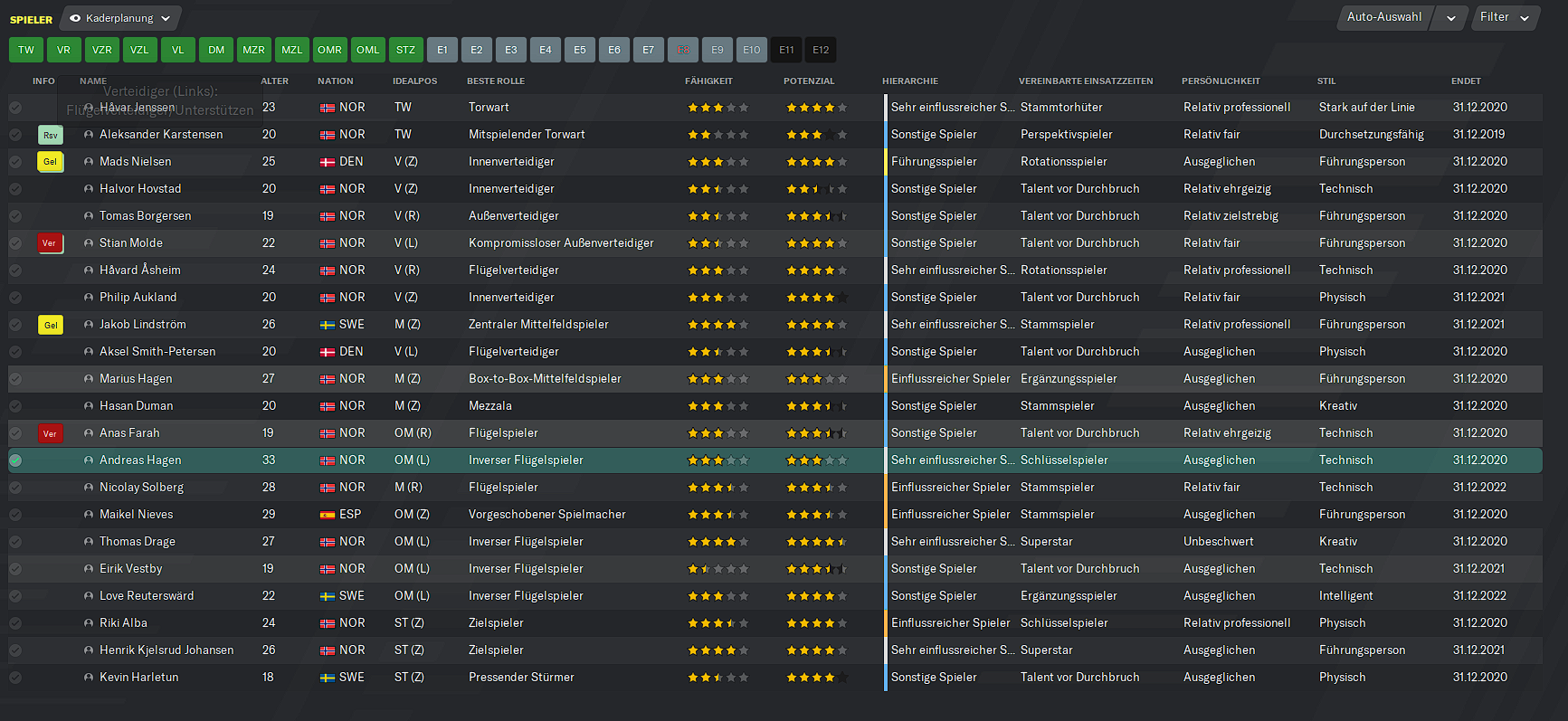Click ability stars for Hasan Duman
1568x721 pixels.
718,406
